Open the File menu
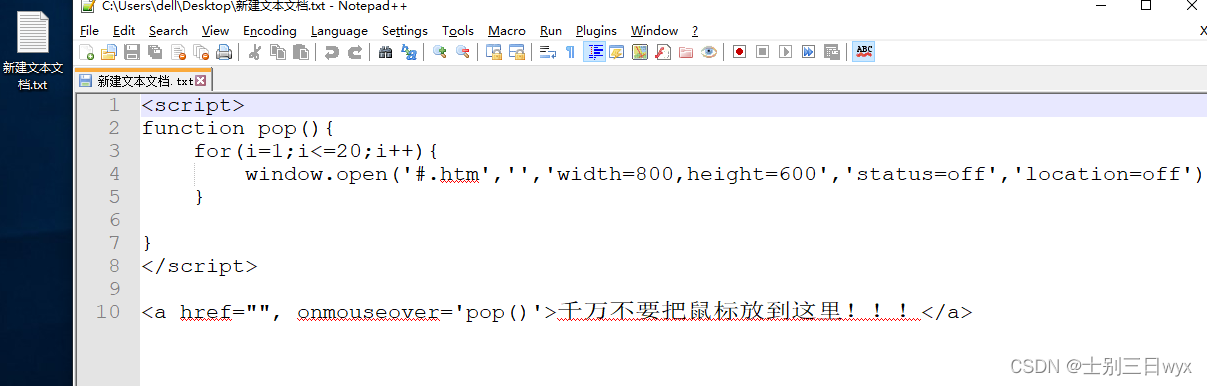This screenshot has height=386, width=1207. coord(89,31)
